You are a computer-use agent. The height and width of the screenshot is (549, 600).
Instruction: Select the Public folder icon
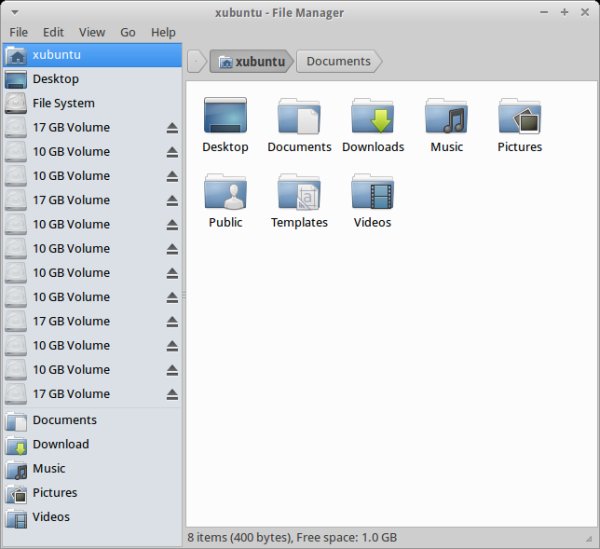tap(225, 191)
